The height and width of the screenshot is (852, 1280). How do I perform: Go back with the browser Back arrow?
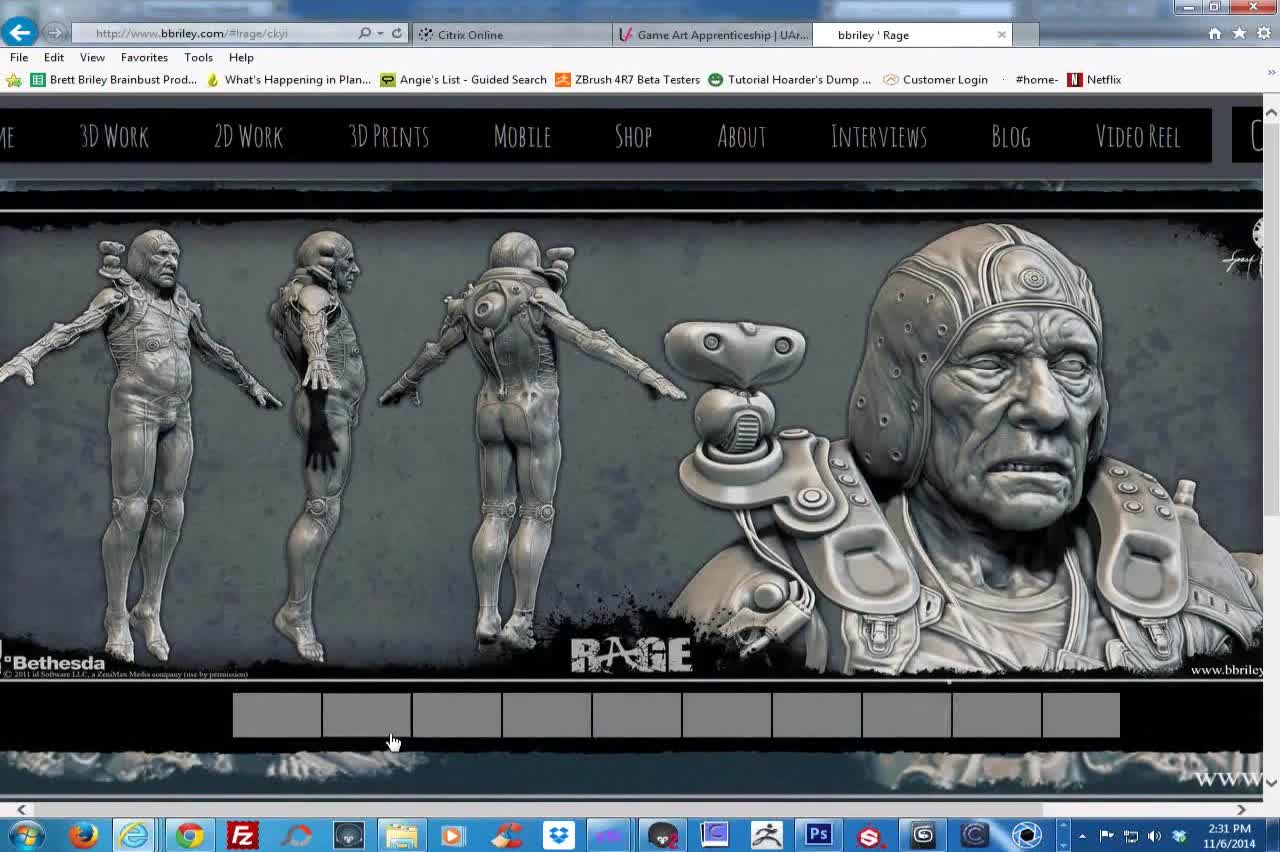tap(19, 33)
